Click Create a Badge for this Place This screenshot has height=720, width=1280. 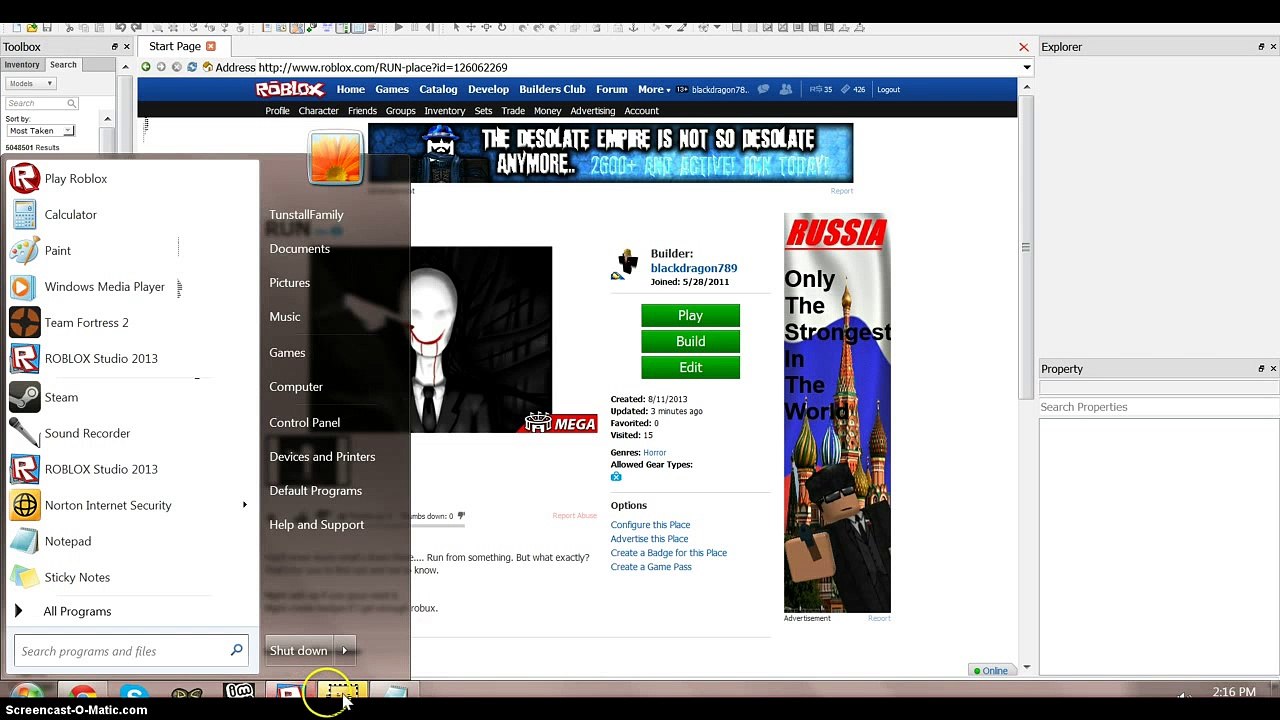click(x=669, y=553)
